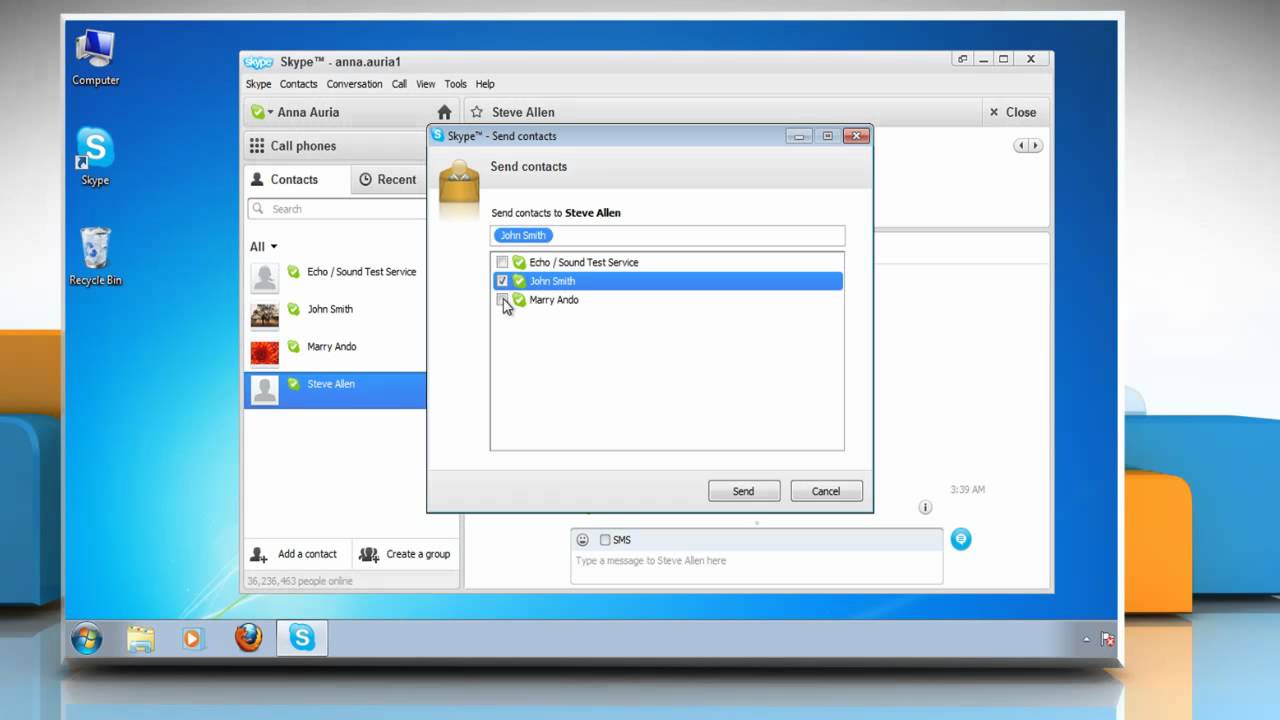
Task: Click the action center flag in the system tray
Action: 1107,639
